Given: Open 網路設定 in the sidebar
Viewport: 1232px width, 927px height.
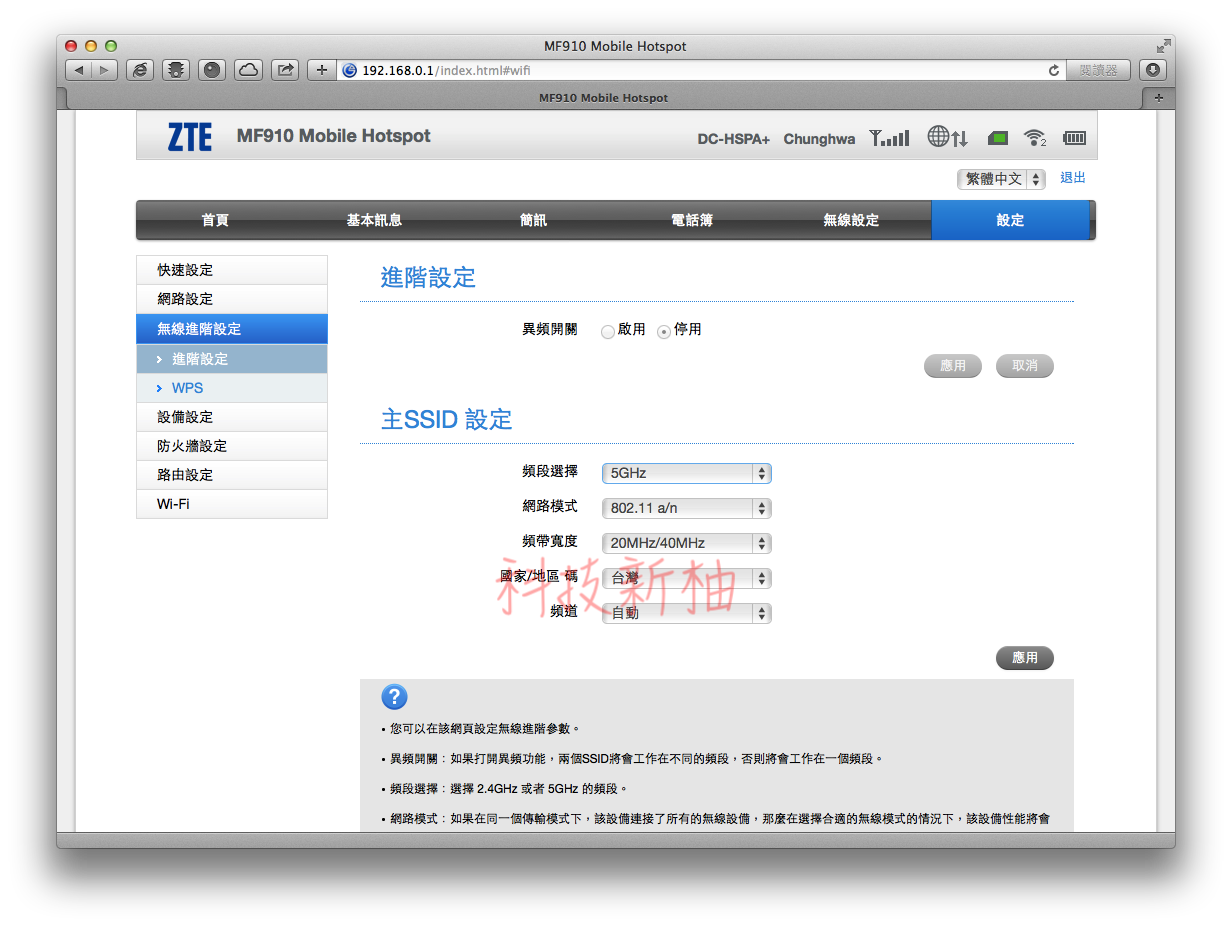Looking at the screenshot, I should tap(232, 299).
